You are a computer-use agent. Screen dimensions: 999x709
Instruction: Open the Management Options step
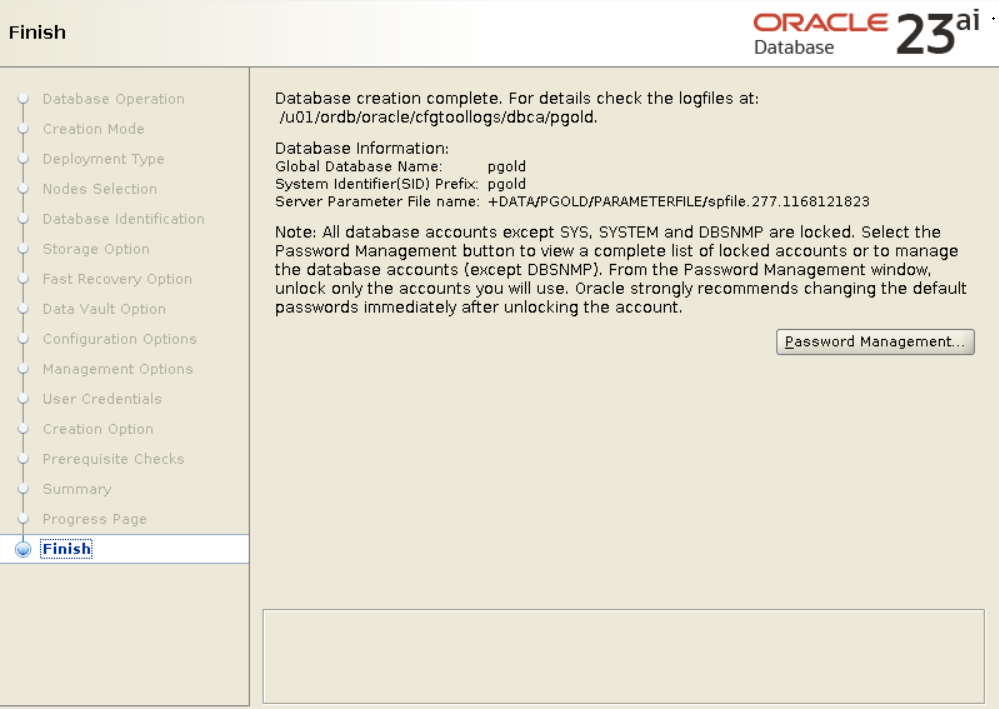118,368
